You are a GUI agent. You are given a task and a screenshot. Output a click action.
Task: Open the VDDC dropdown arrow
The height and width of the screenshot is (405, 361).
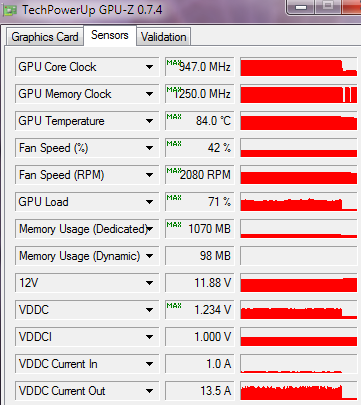[x=149, y=310]
